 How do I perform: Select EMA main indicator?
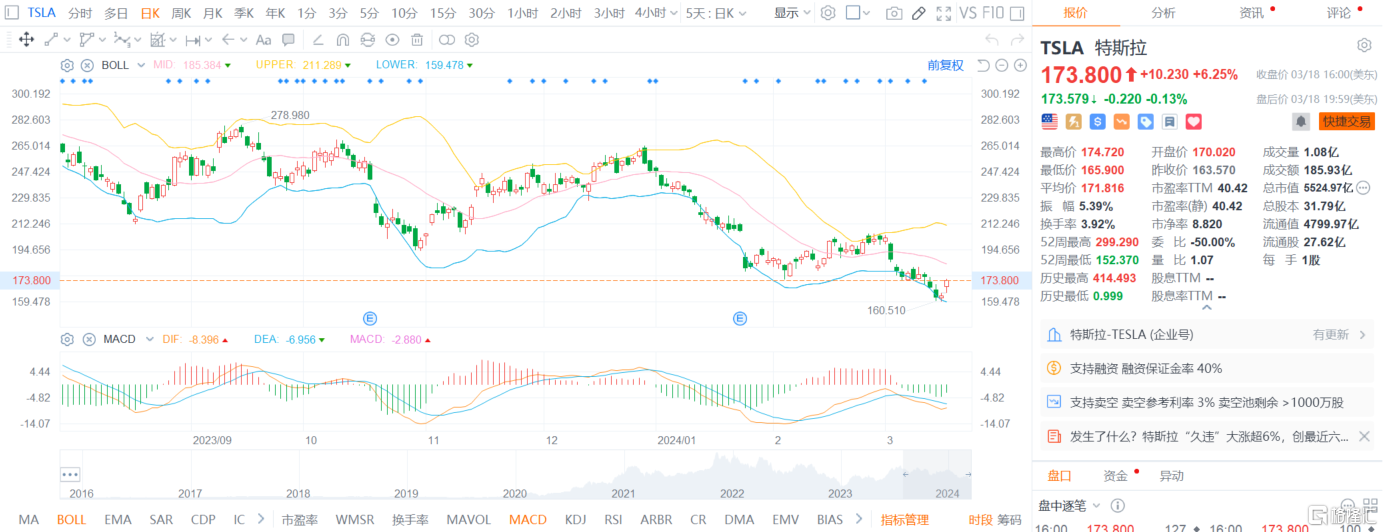(117, 520)
